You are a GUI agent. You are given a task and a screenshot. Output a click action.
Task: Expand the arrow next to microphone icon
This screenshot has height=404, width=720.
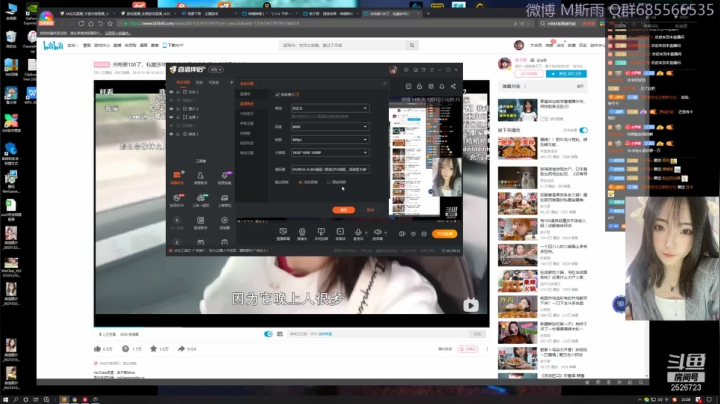[366, 232]
